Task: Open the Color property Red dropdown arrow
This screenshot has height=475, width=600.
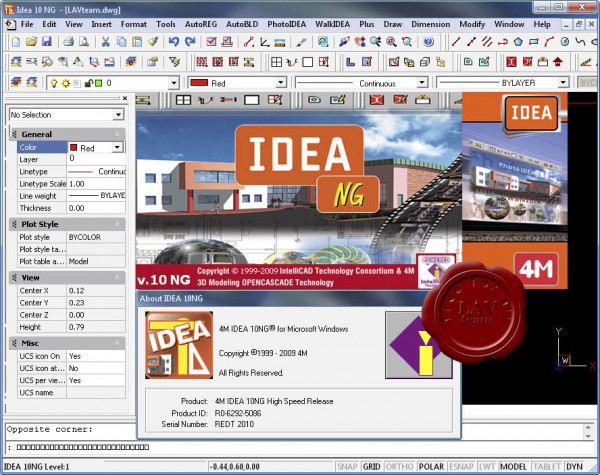Action: [117, 147]
